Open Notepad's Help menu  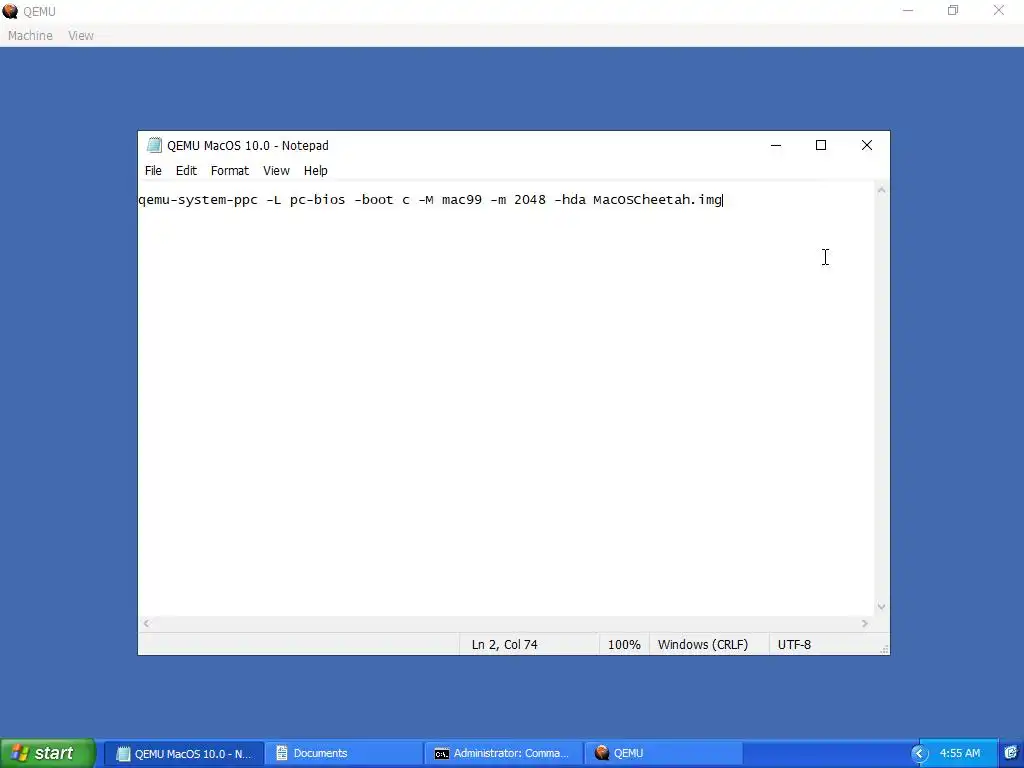[315, 170]
